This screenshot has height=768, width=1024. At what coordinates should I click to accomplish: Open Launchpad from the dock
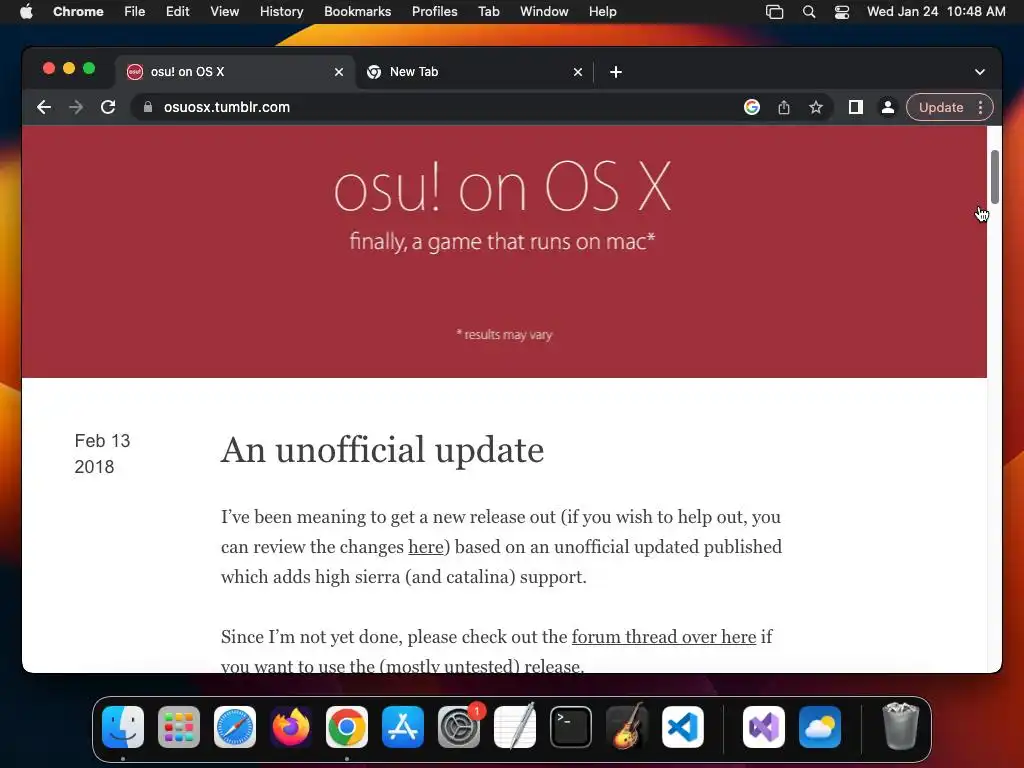point(179,727)
